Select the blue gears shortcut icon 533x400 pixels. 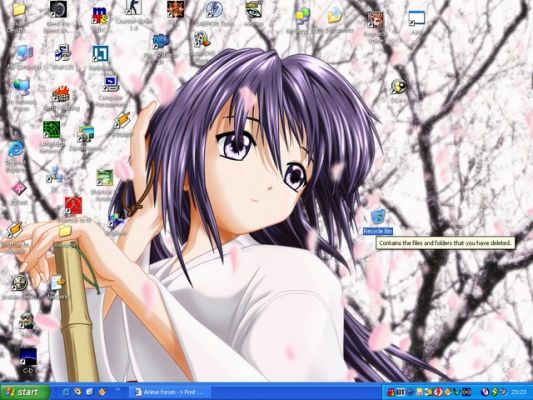pos(160,41)
